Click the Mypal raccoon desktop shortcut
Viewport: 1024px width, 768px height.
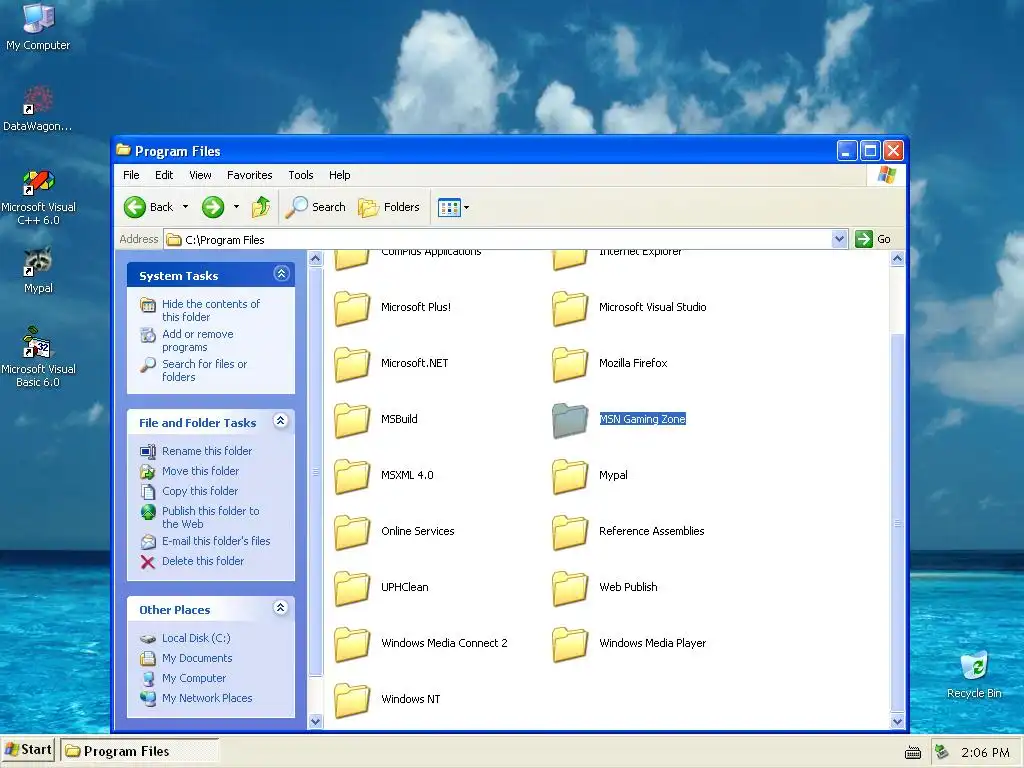point(38,270)
